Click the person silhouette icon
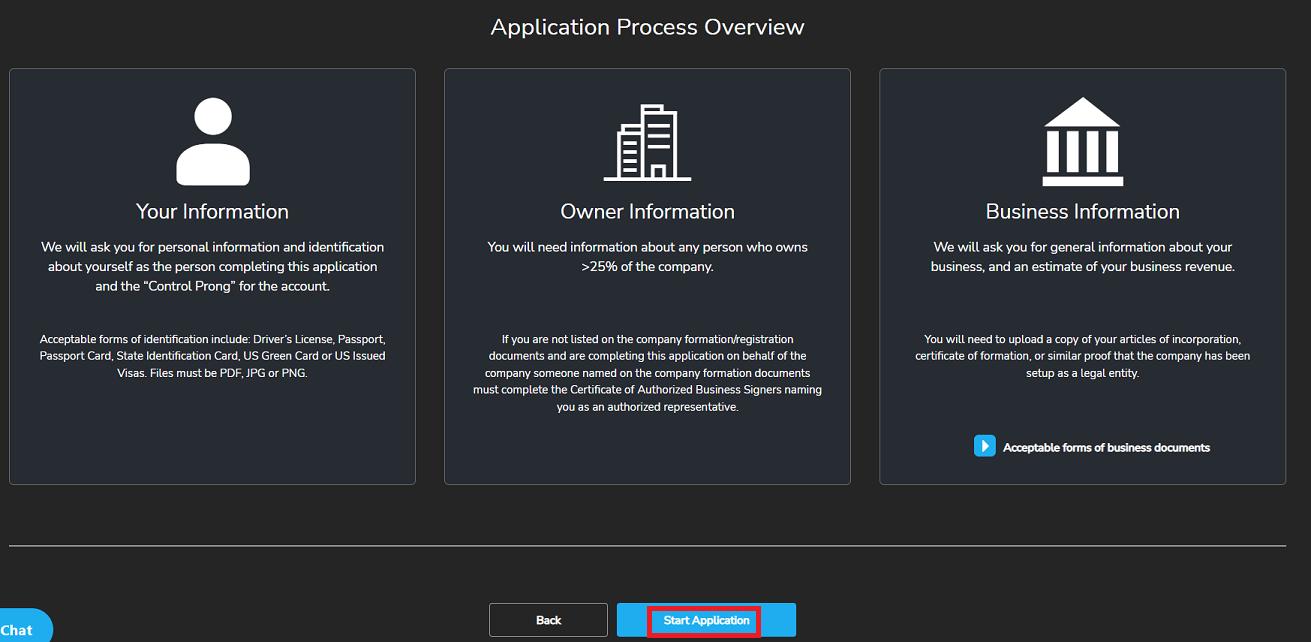This screenshot has width=1311, height=642. click(x=212, y=141)
